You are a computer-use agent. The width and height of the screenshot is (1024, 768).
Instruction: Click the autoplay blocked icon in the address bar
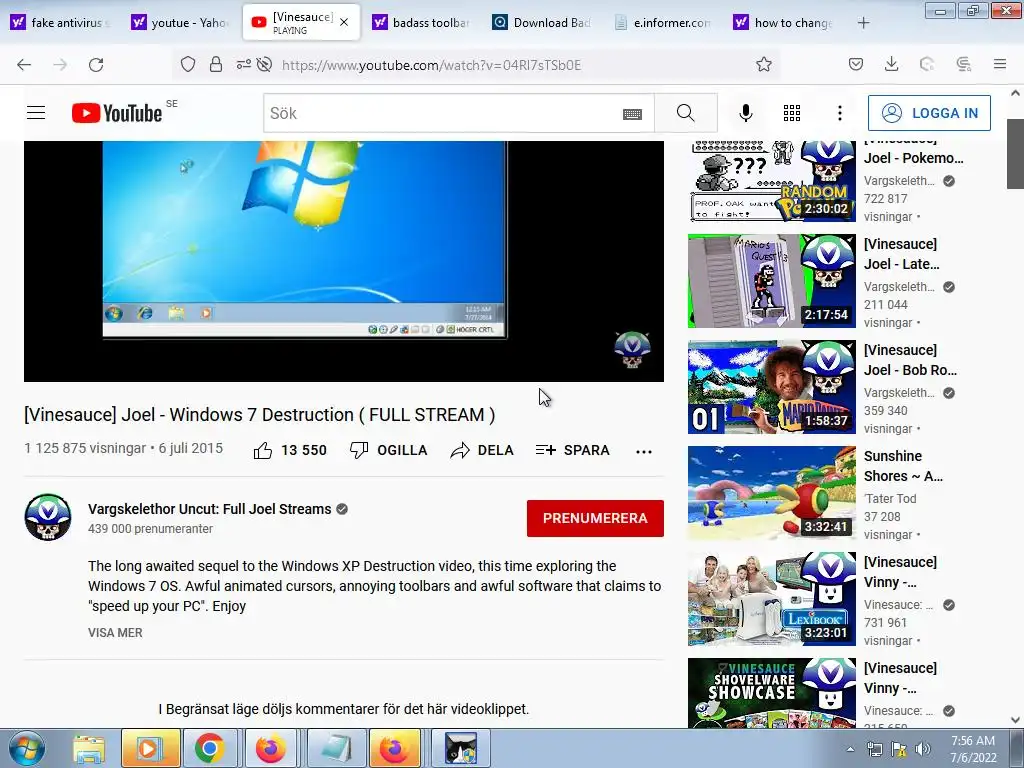click(x=264, y=65)
